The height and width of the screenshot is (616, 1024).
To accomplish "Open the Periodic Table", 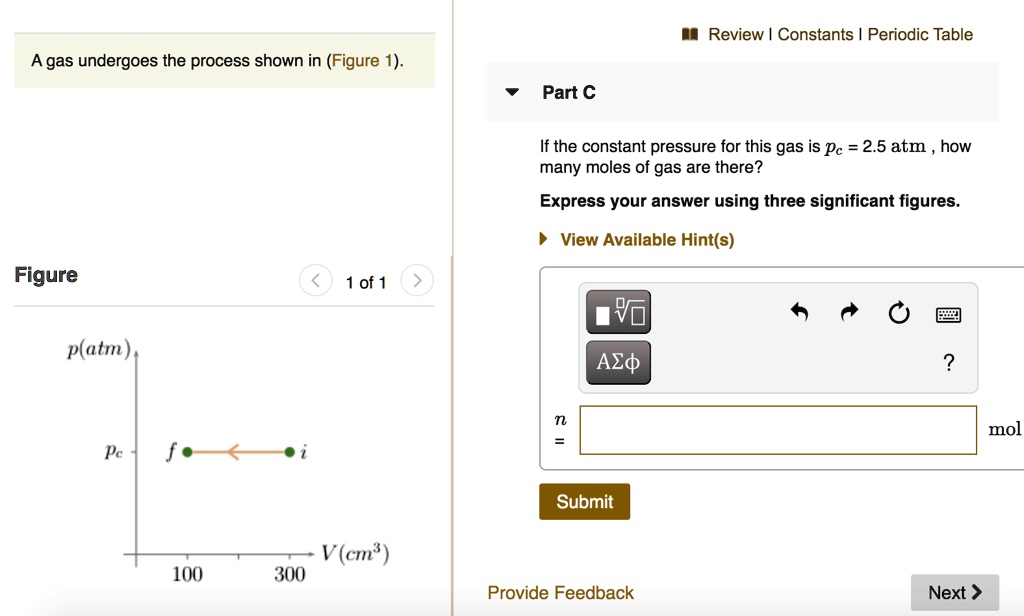I will pyautogui.click(x=919, y=33).
